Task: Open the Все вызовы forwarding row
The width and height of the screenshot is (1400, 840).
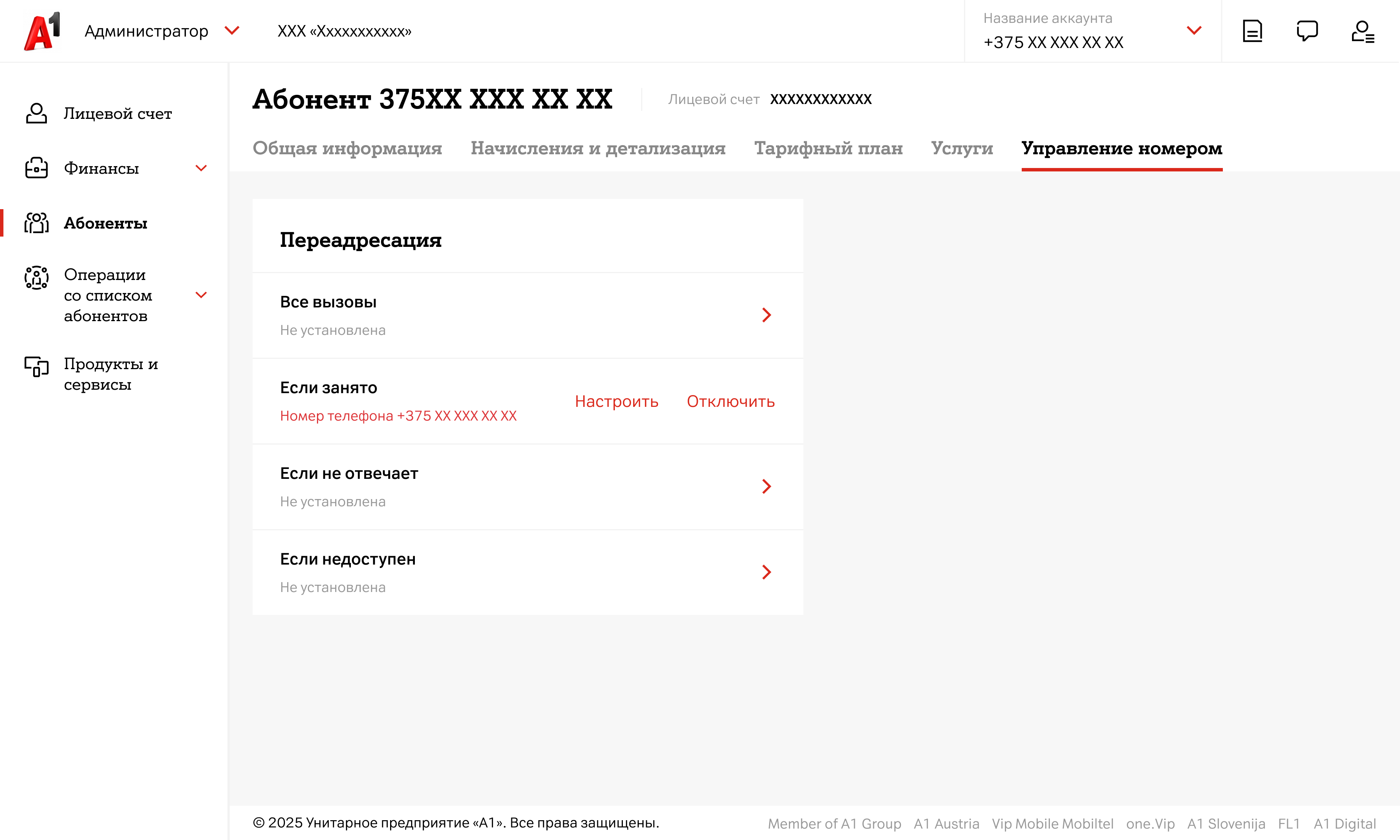Action: pyautogui.click(x=766, y=315)
